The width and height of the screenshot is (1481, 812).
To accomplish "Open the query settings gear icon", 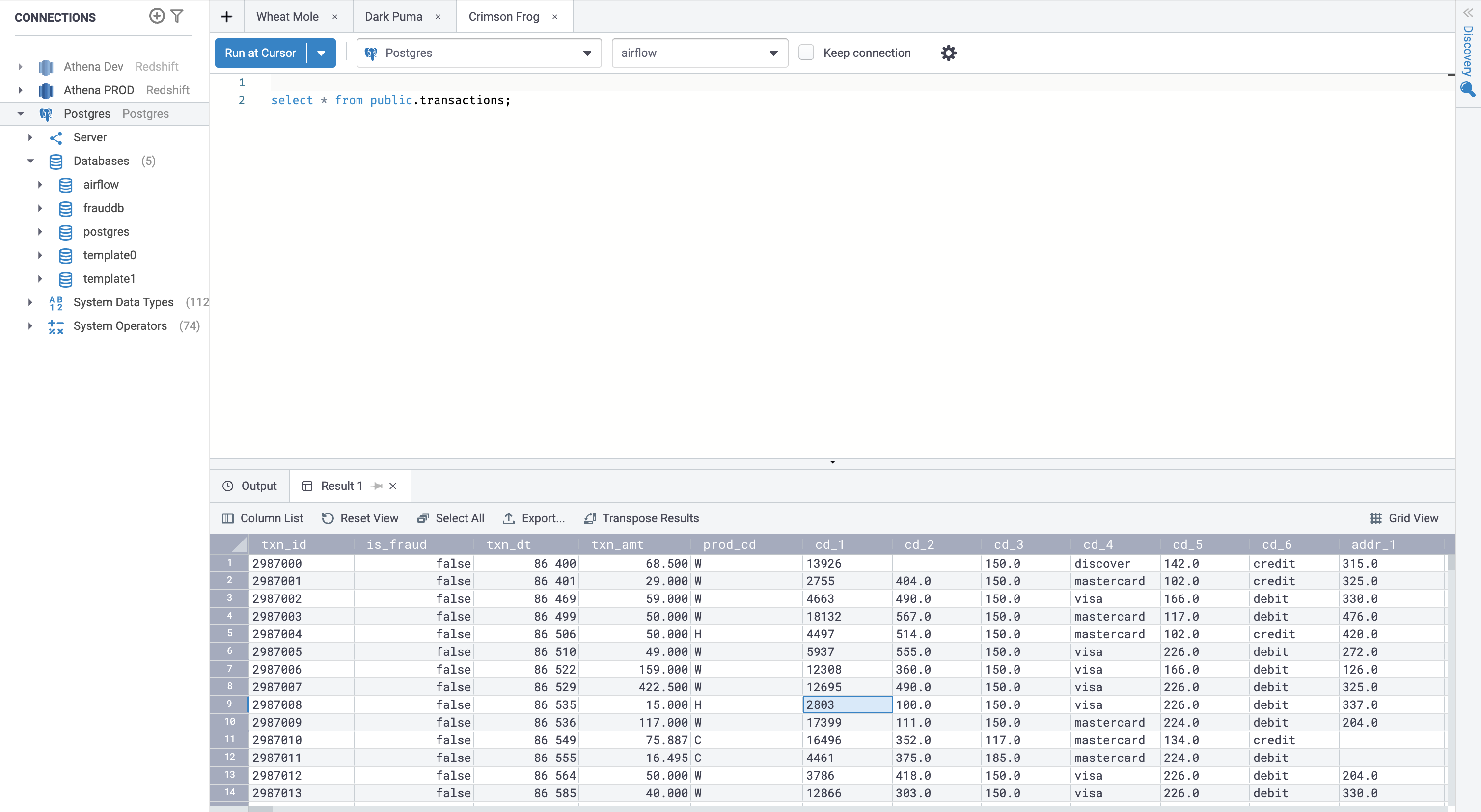I will [948, 53].
